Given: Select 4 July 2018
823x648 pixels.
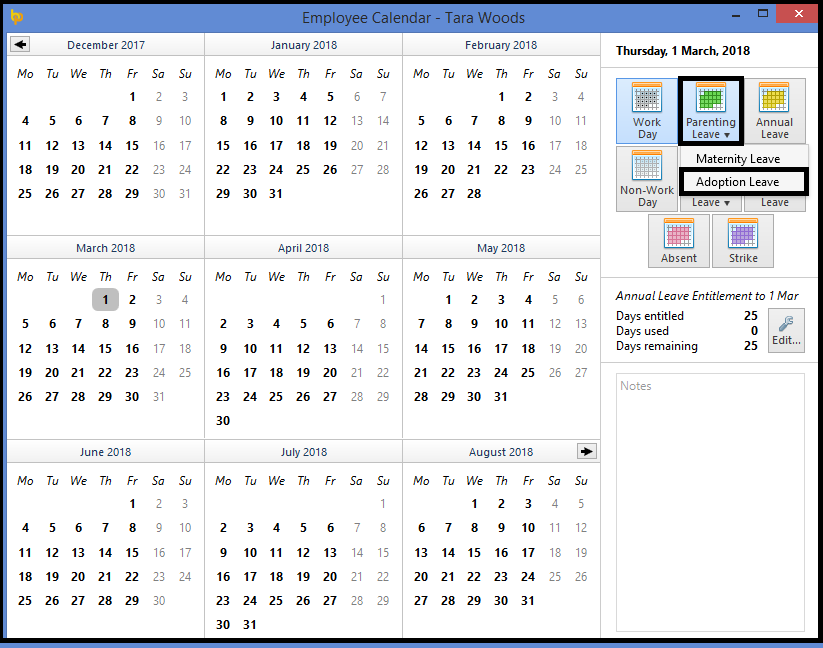Looking at the screenshot, I should coord(276,528).
